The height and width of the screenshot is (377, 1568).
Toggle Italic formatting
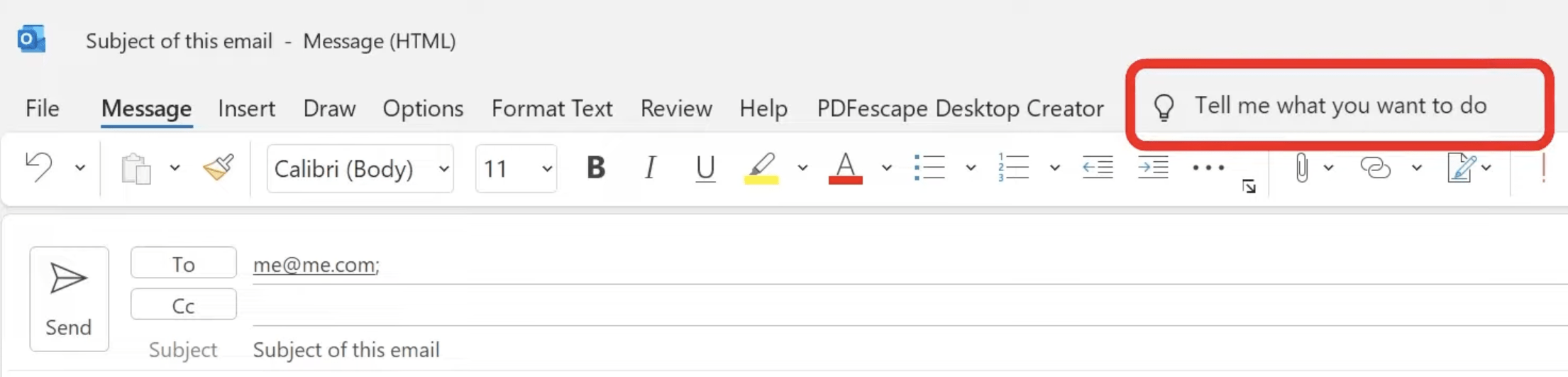pyautogui.click(x=650, y=168)
